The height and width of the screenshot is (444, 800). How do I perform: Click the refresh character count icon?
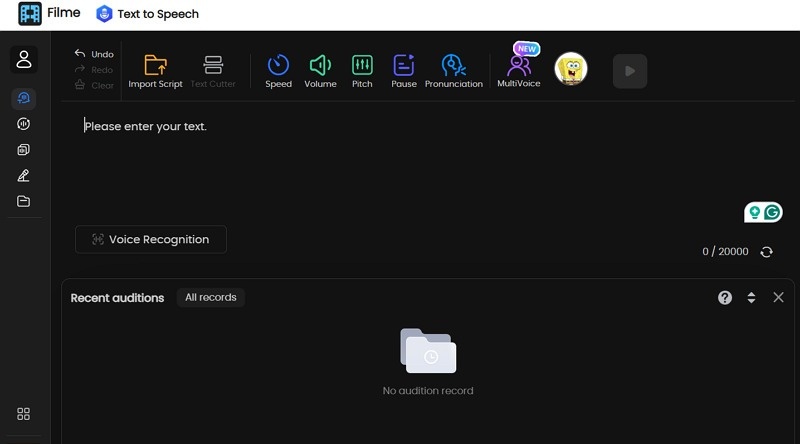[766, 252]
